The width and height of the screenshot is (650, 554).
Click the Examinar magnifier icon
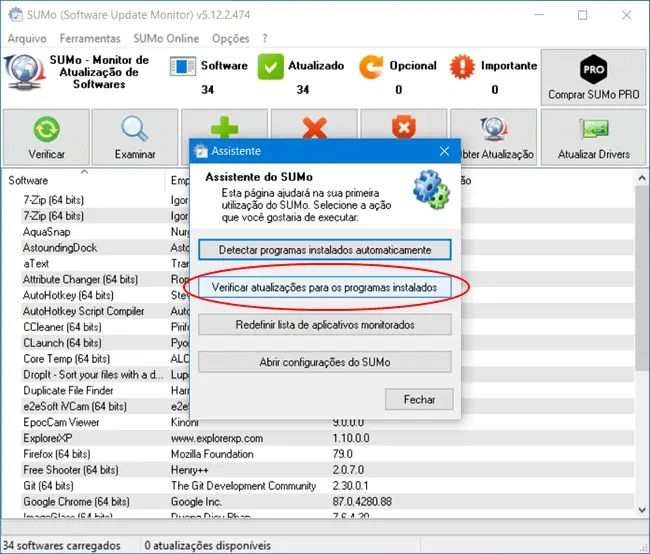click(135, 131)
